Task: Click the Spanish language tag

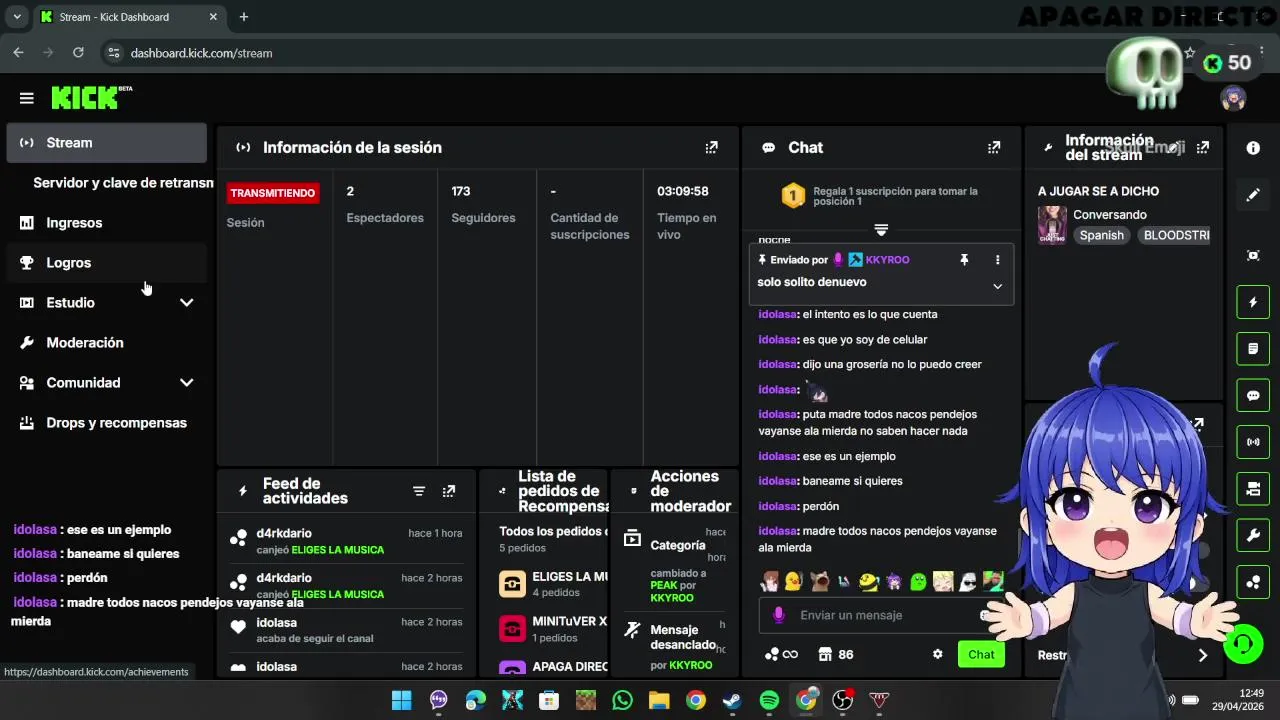Action: point(1101,235)
